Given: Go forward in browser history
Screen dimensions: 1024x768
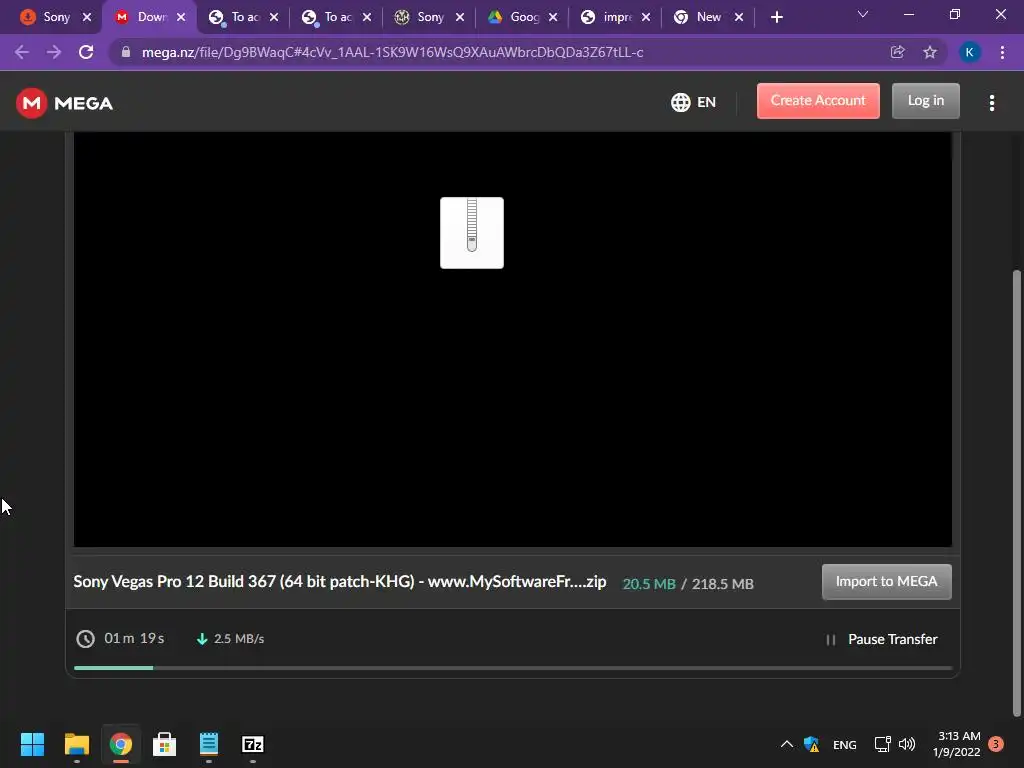Looking at the screenshot, I should 54,52.
